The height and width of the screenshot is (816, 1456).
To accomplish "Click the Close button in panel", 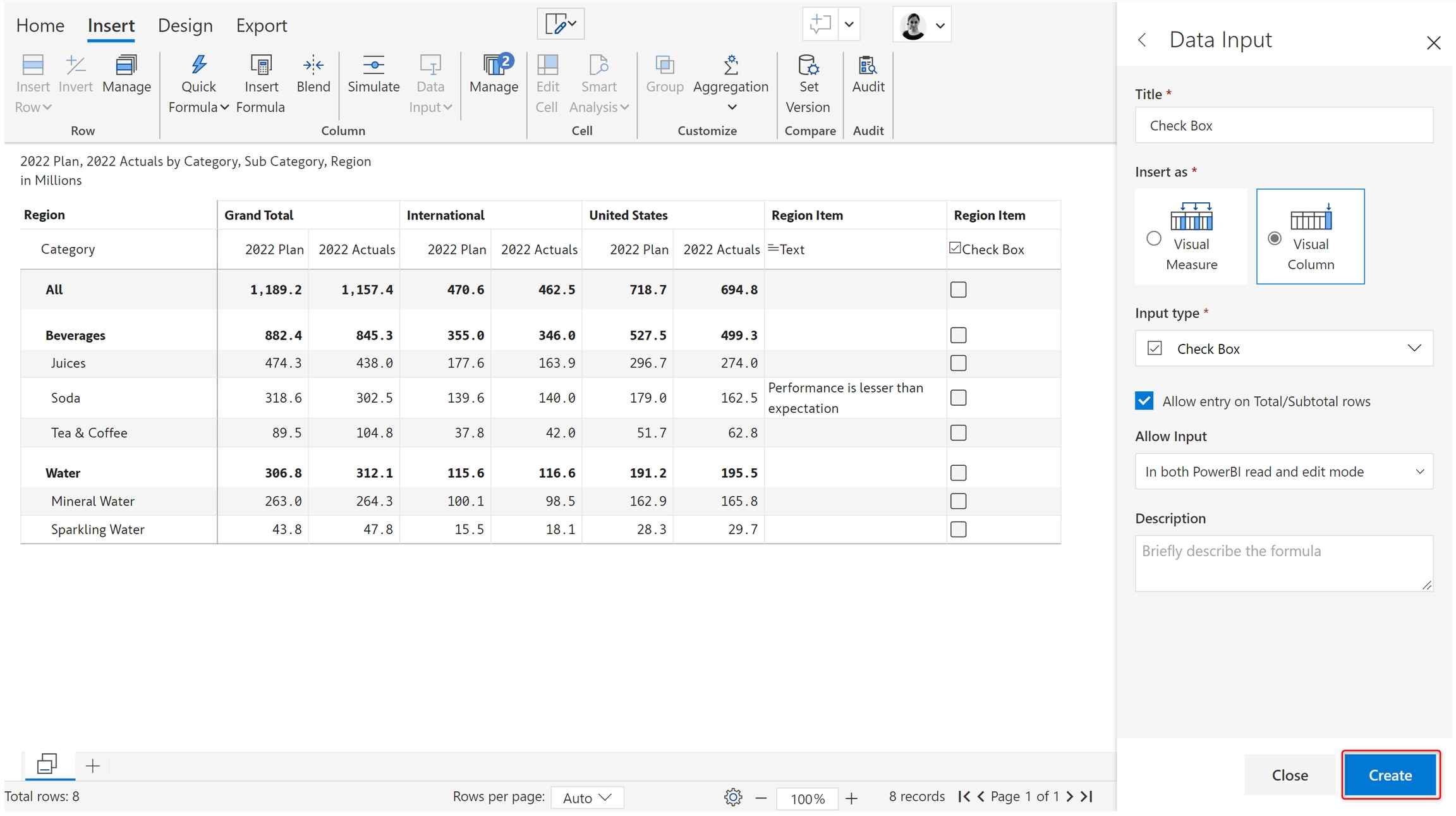I will (1289, 775).
